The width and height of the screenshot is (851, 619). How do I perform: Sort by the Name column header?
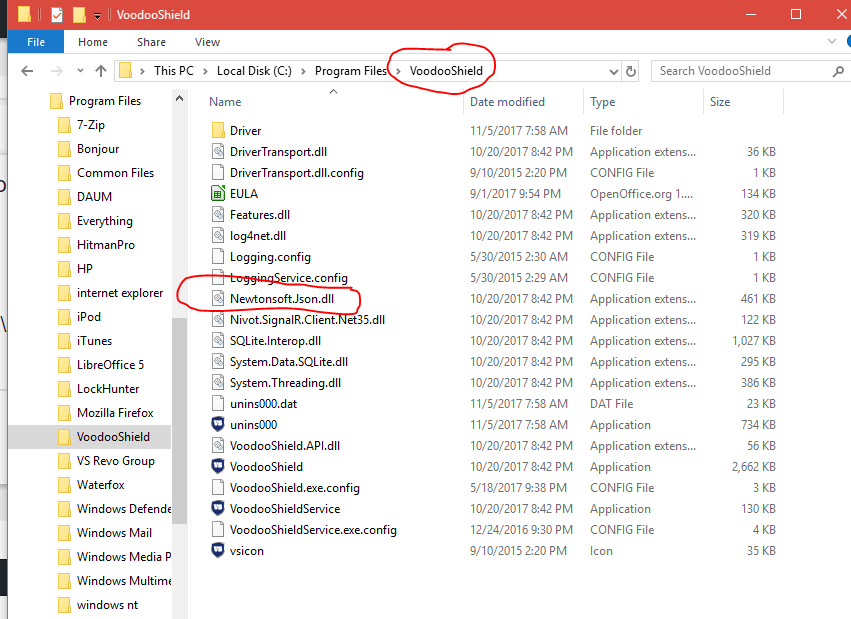click(x=225, y=102)
